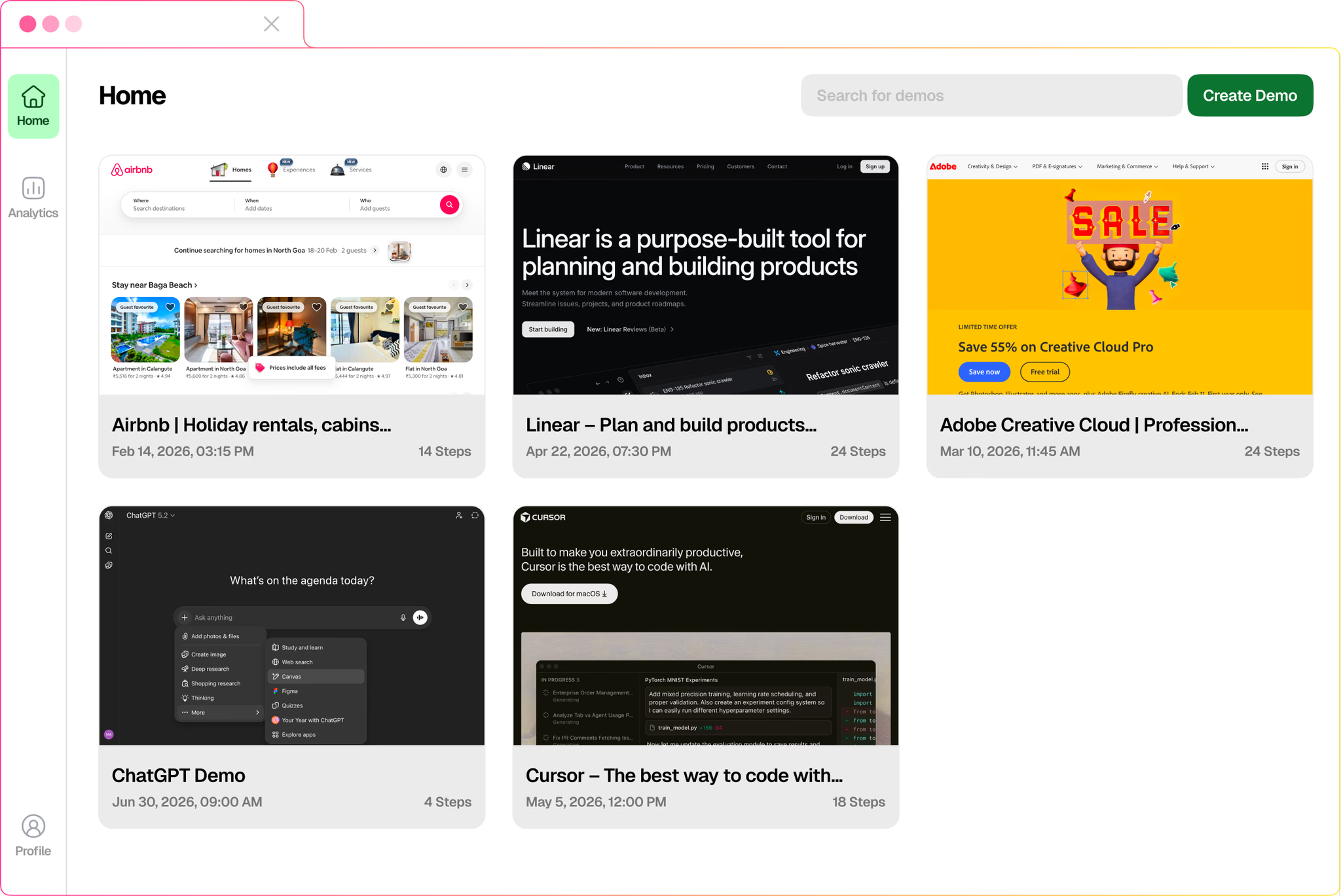Viewport: 1341px width, 896px height.
Task: Click the search magnifier icon on the Airbnb demo
Action: (449, 205)
